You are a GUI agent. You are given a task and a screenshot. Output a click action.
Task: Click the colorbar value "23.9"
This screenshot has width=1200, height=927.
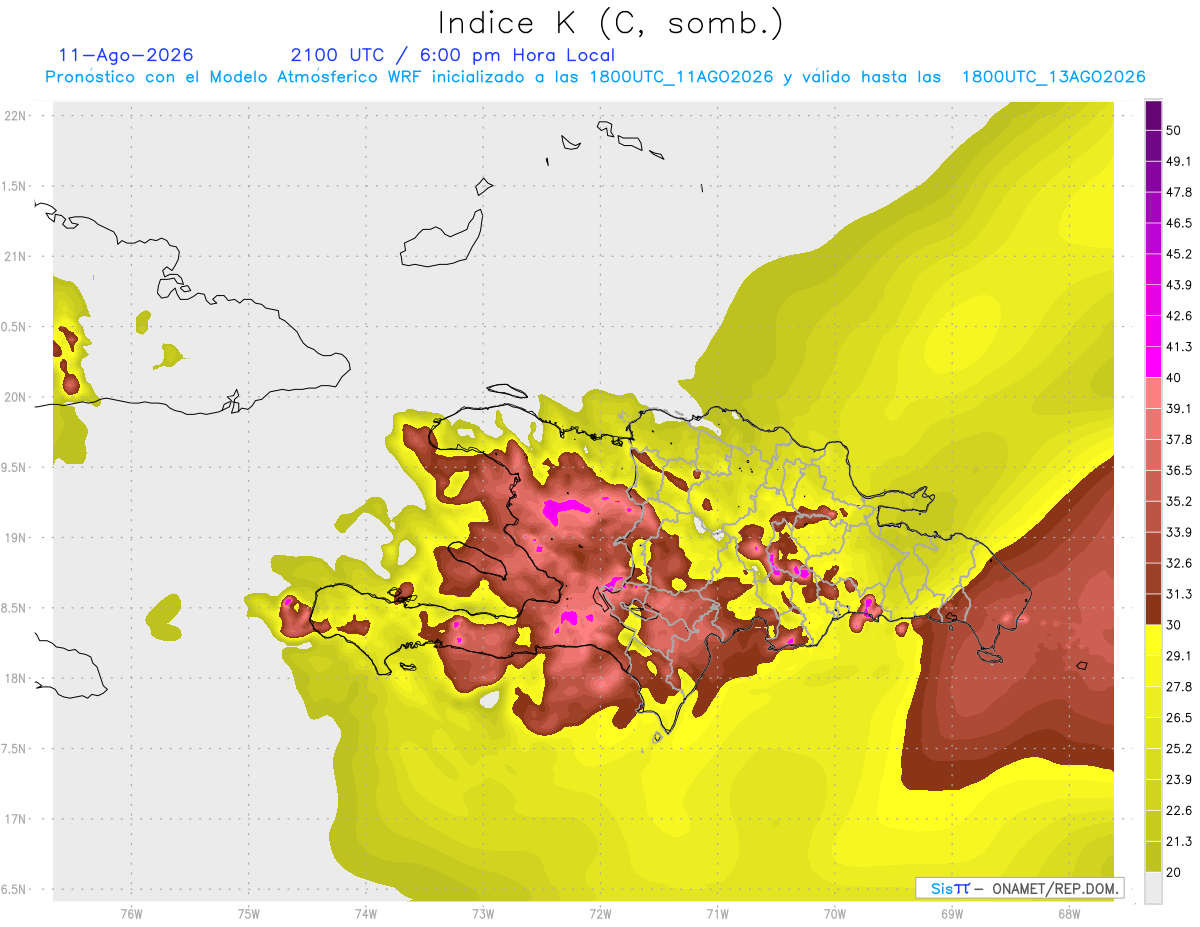point(1178,780)
